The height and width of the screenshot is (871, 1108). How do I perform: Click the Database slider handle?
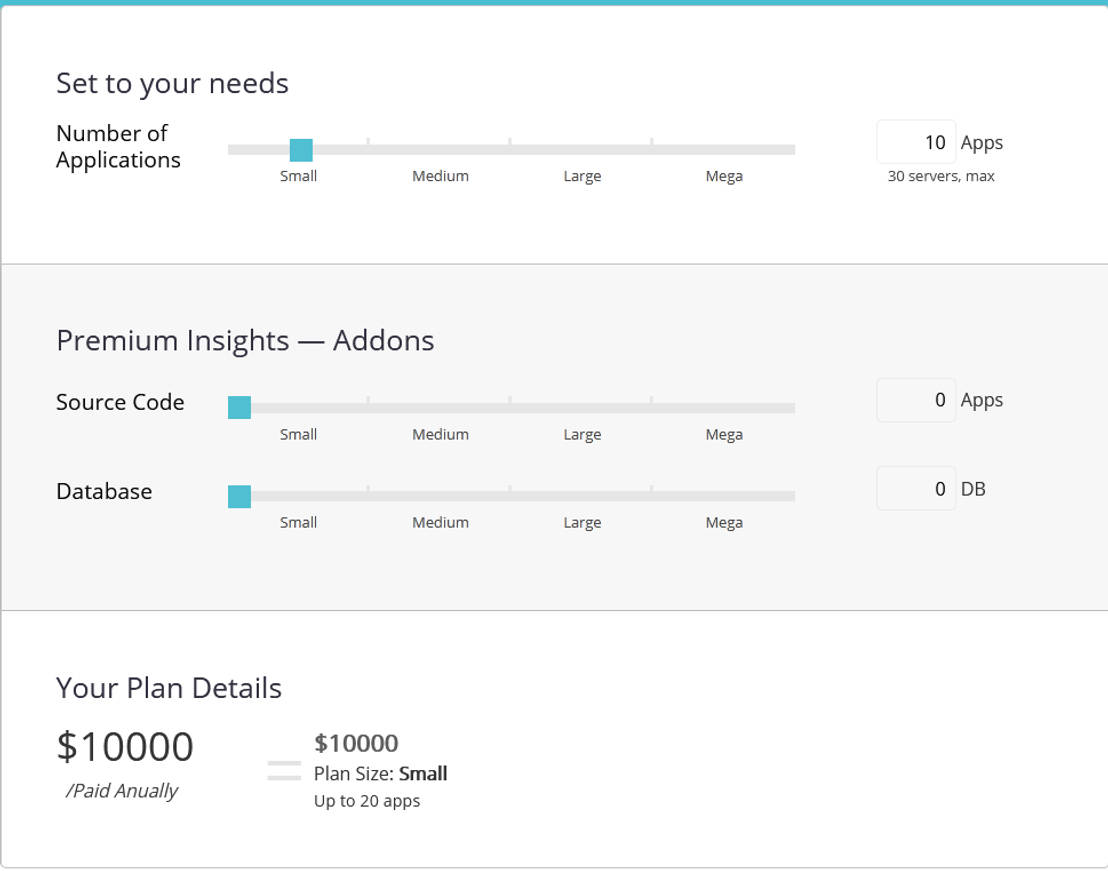pos(240,496)
